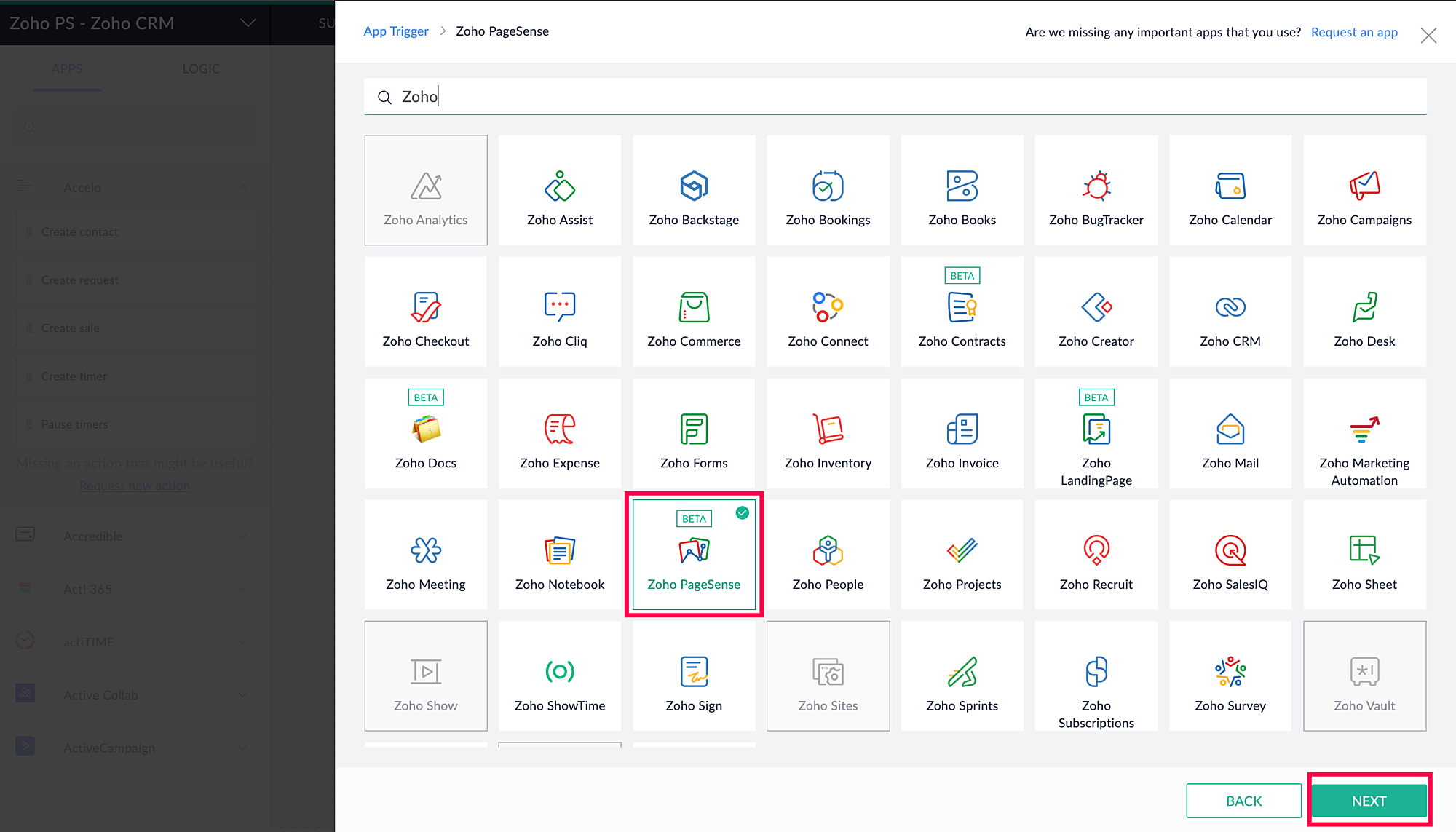
Task: Deselect the checked Zoho PageSense tile
Action: pos(693,555)
